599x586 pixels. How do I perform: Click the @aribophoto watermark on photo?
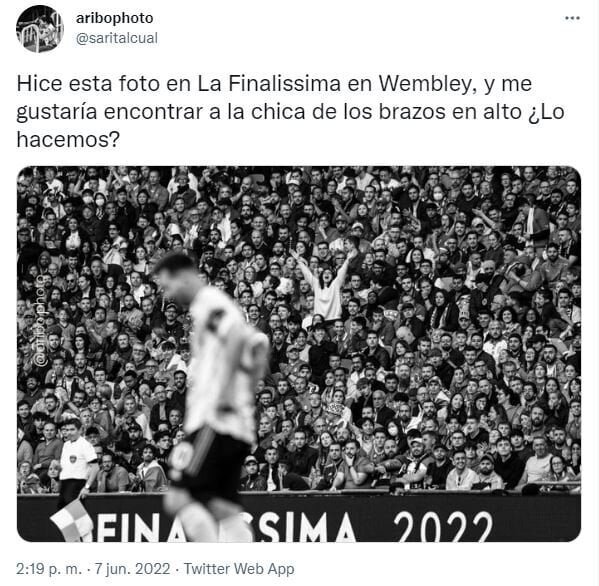42,321
